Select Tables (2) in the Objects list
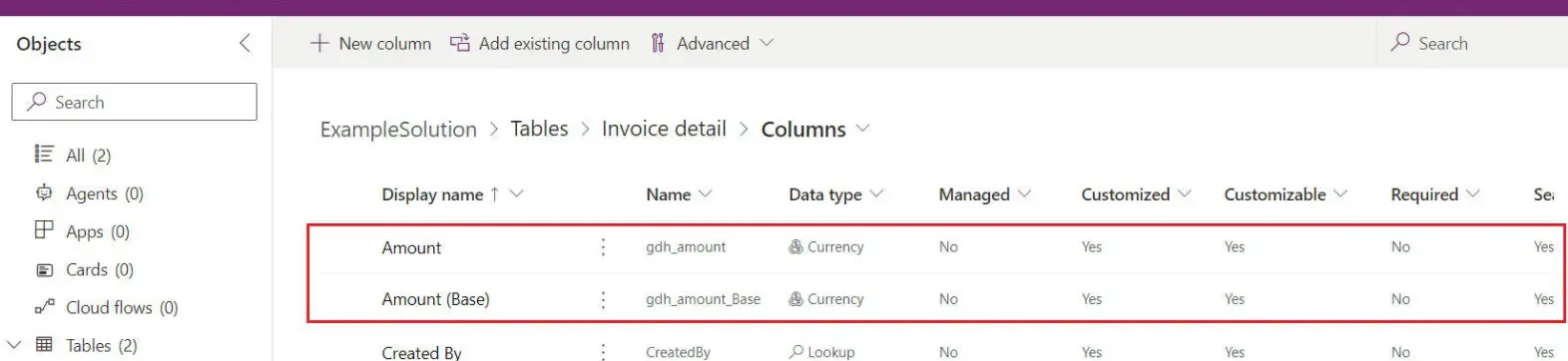Image resolution: width=1568 pixels, height=361 pixels. [102, 345]
